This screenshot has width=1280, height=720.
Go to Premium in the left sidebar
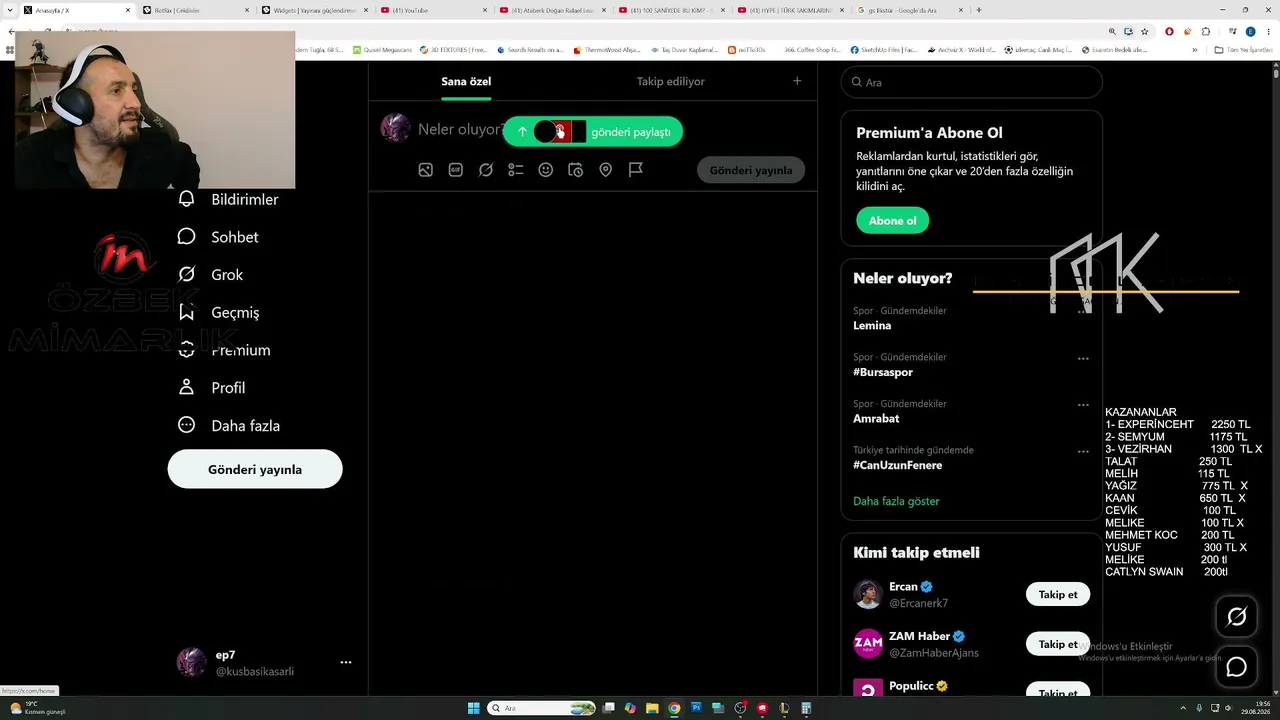click(x=224, y=350)
